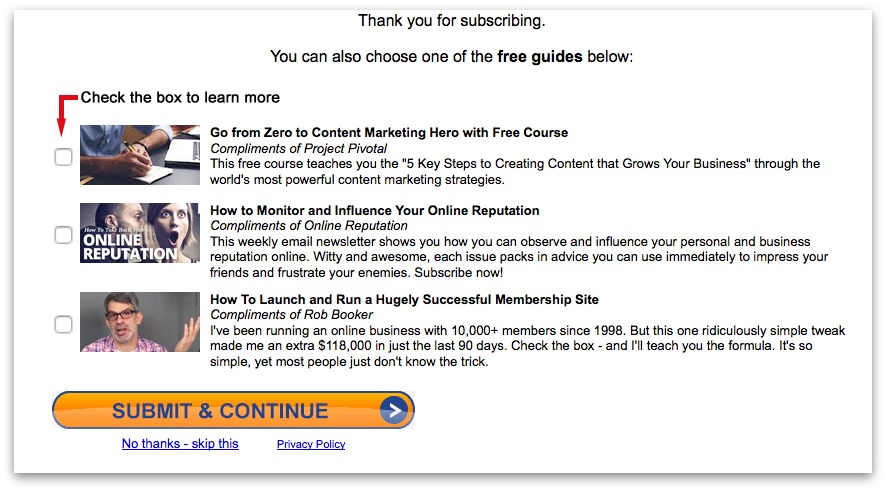Click the bold 'free guides' text
The height and width of the screenshot is (491, 886).
pos(540,57)
